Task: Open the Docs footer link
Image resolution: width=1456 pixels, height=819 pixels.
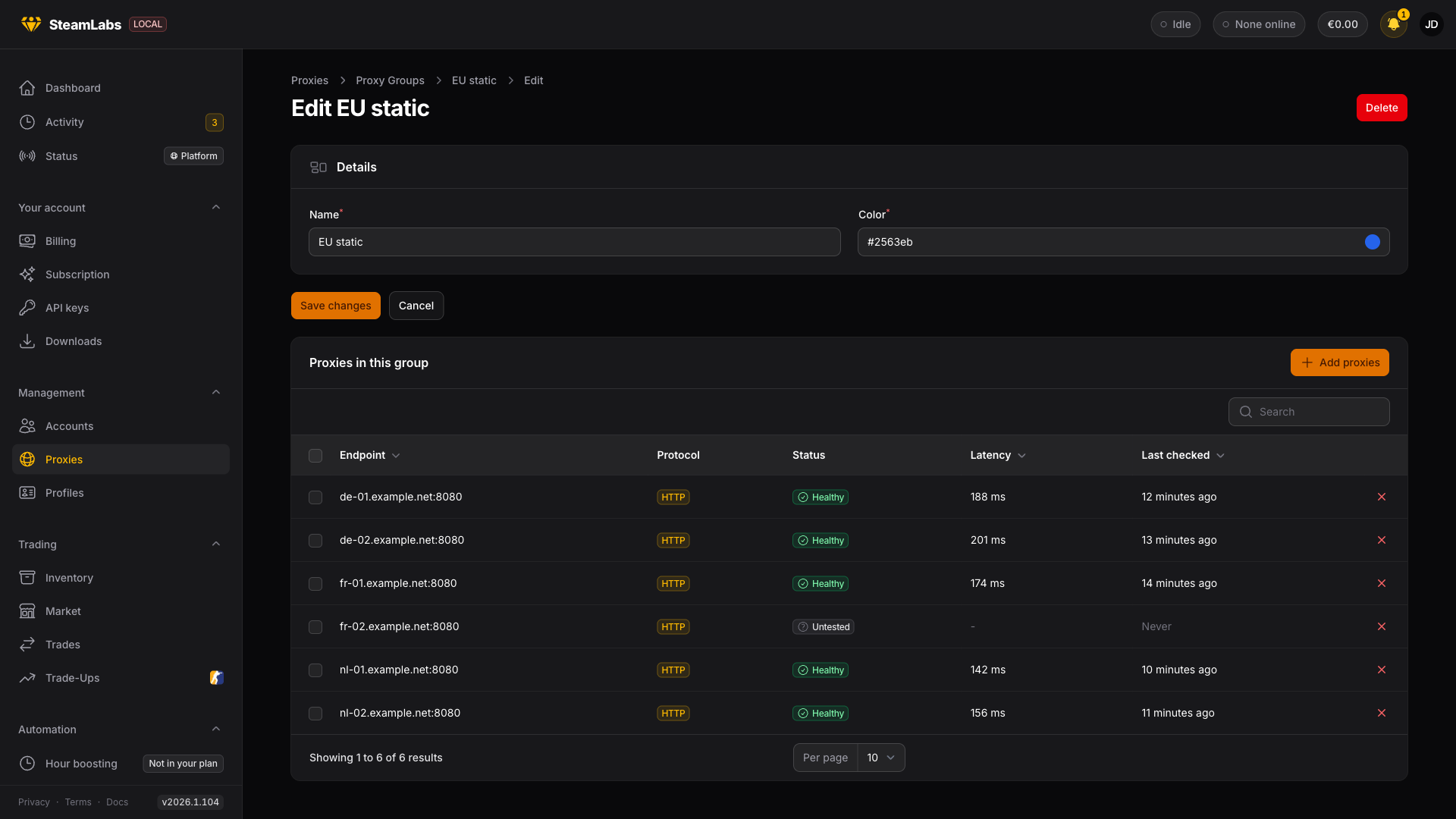Action: (118, 802)
